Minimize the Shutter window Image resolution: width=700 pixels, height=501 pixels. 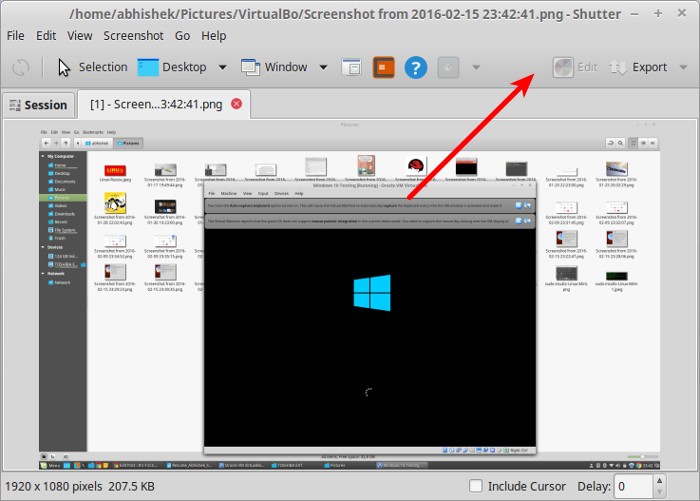(634, 14)
